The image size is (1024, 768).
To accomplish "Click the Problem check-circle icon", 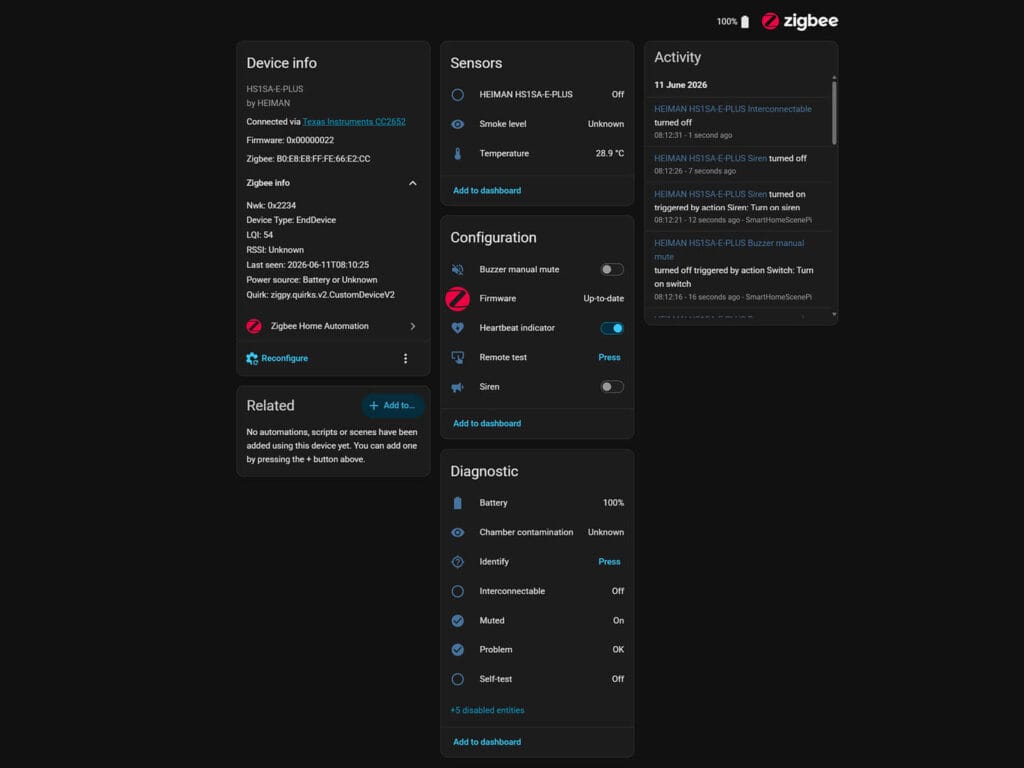I will point(458,650).
